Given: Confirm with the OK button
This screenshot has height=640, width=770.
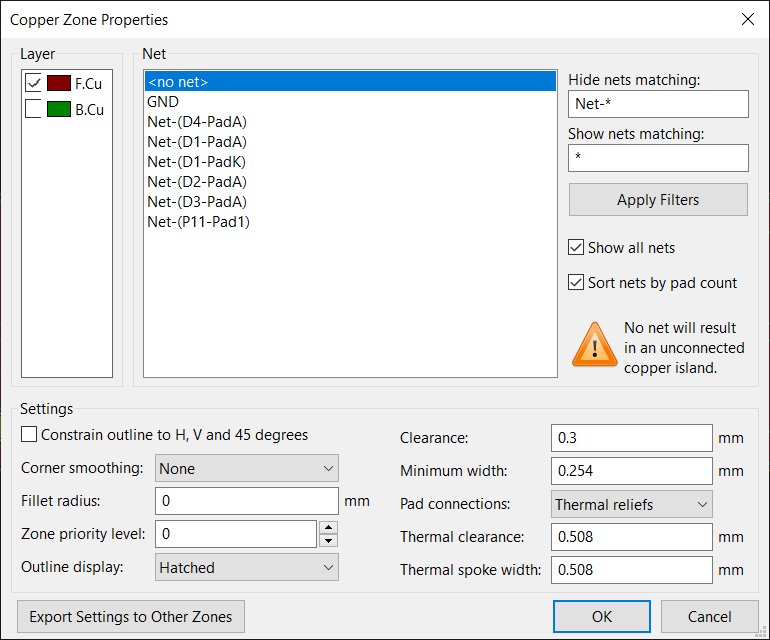Looking at the screenshot, I should tap(601, 617).
